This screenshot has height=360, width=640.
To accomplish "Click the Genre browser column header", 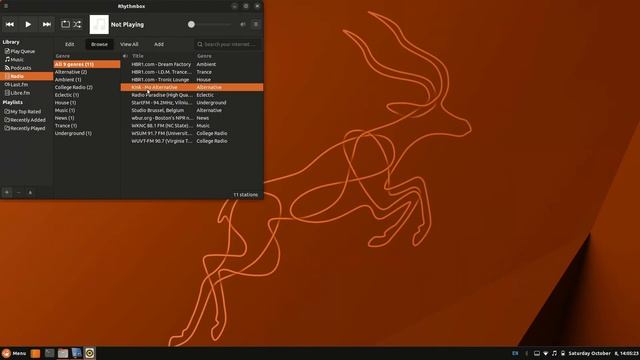I will (x=87, y=56).
